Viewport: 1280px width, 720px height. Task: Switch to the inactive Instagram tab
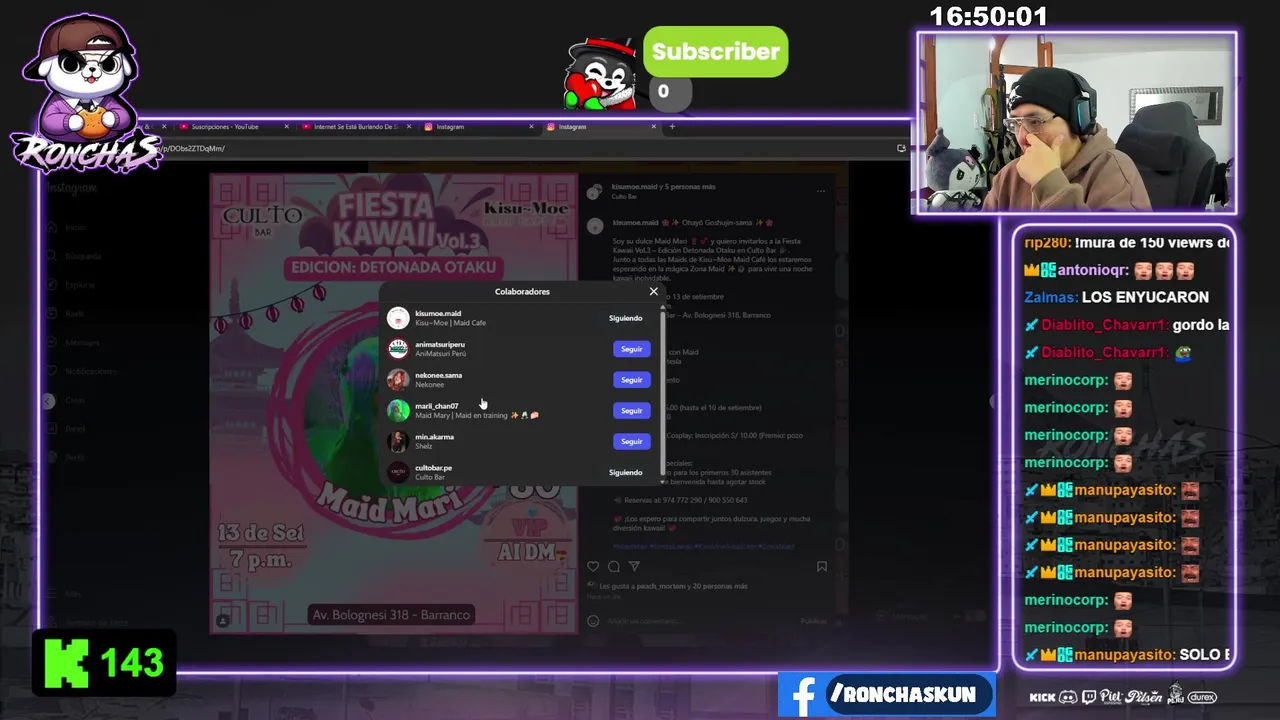pos(480,127)
